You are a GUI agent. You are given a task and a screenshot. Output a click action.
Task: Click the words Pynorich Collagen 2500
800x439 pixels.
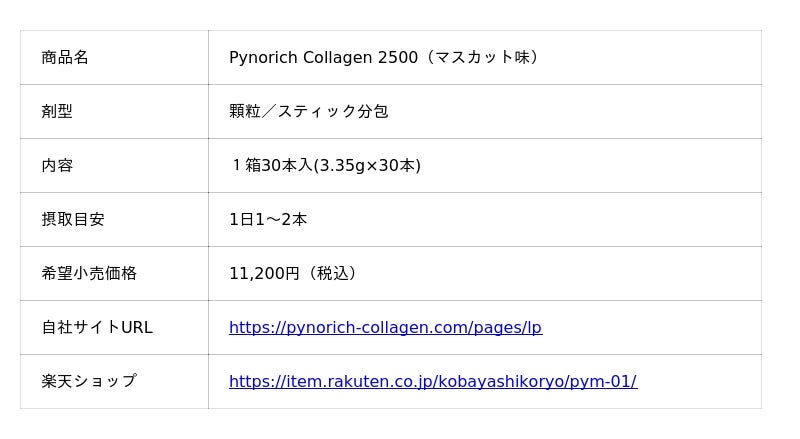point(323,57)
